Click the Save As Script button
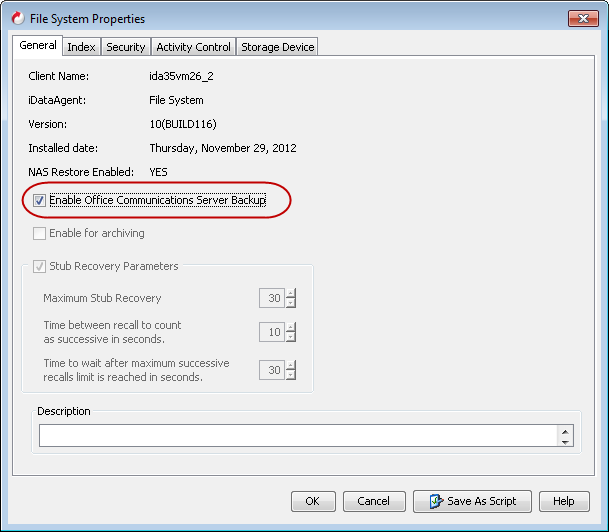609x532 pixels. [471, 501]
